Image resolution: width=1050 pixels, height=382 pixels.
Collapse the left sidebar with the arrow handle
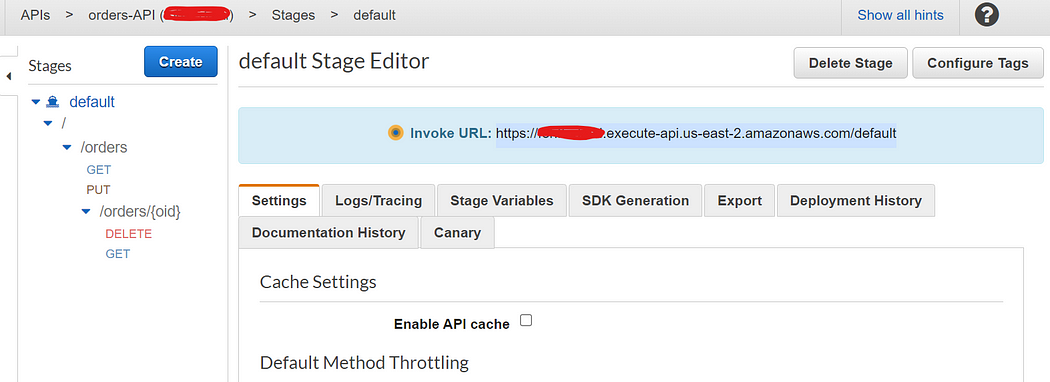tap(9, 76)
